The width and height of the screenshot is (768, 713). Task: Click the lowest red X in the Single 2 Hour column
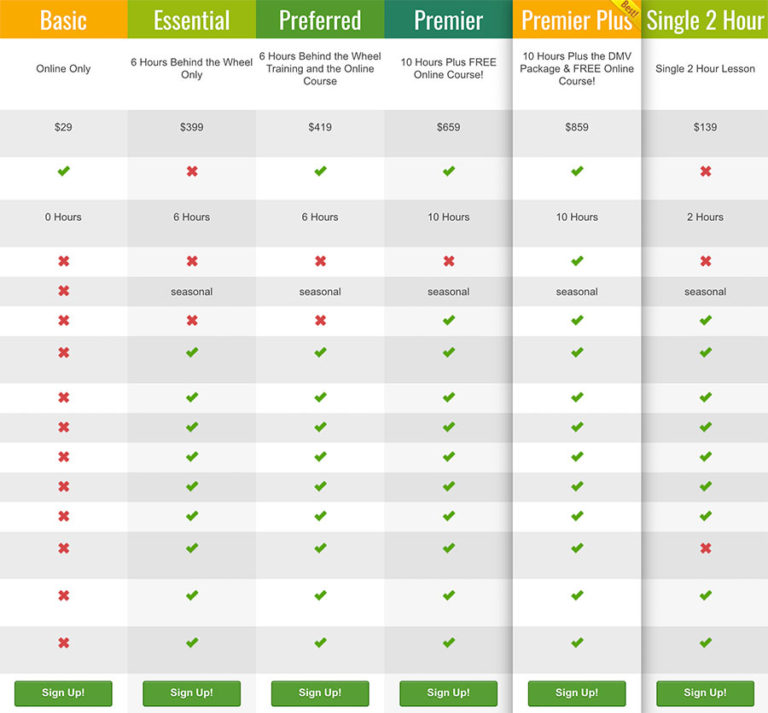coord(705,548)
